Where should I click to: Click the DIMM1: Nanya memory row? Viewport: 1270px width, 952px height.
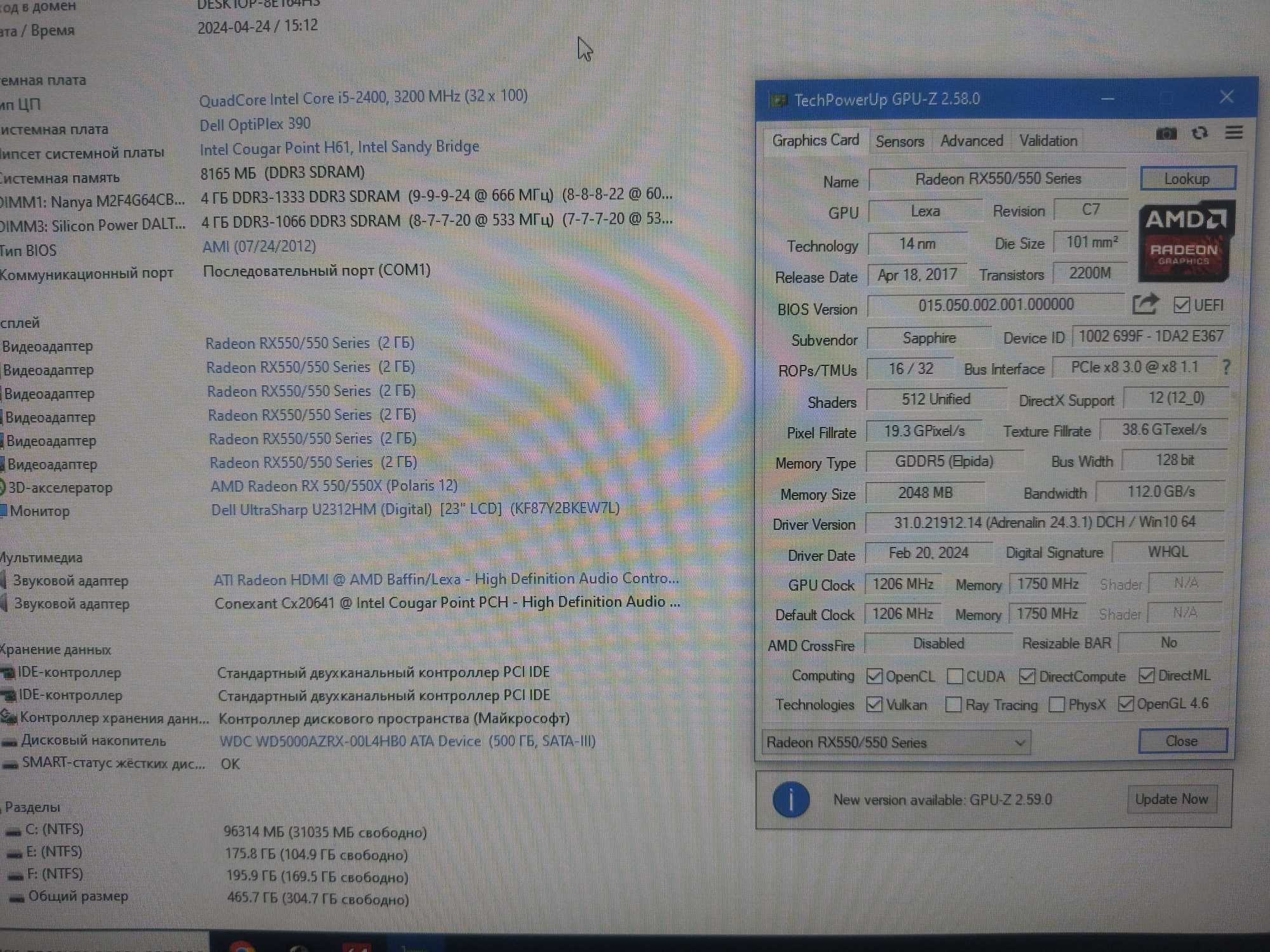coord(337,197)
